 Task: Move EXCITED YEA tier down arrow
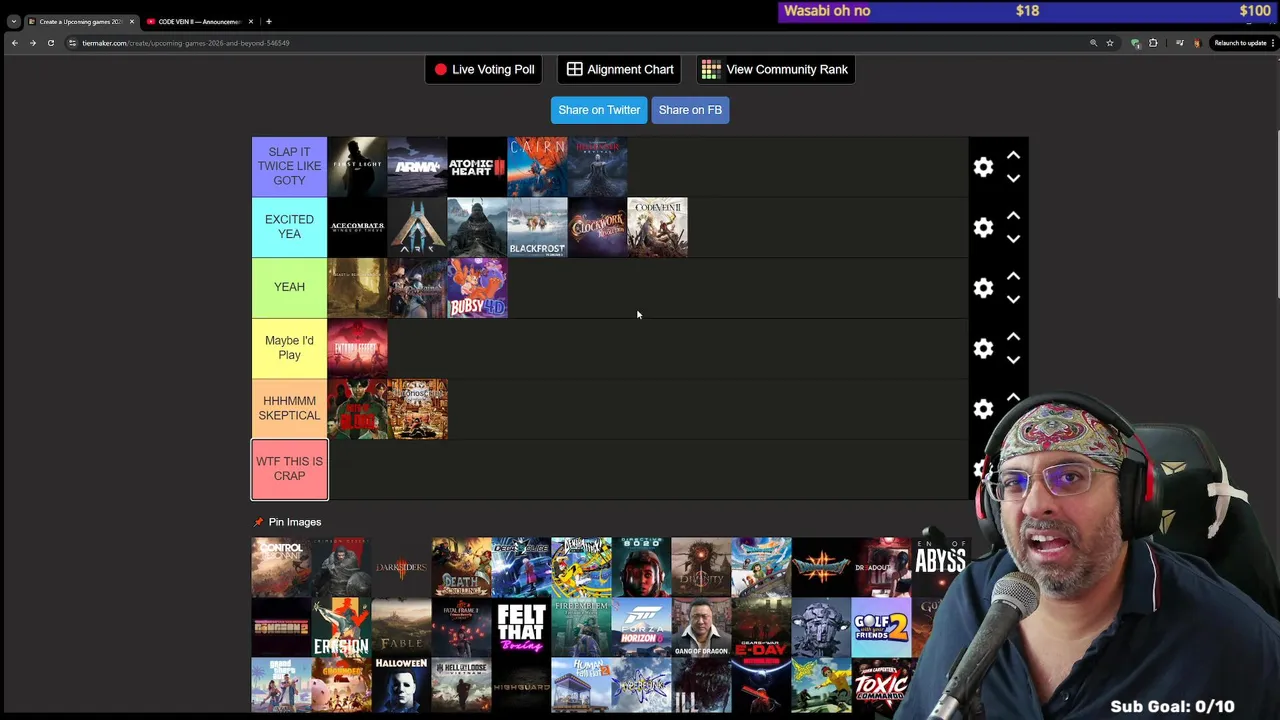[x=1013, y=239]
